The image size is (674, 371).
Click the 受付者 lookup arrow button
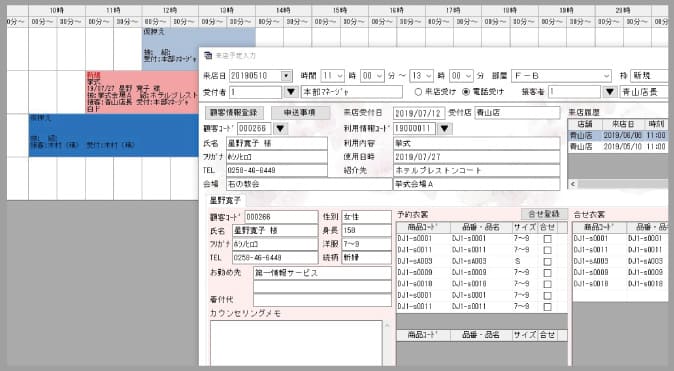tap(291, 92)
